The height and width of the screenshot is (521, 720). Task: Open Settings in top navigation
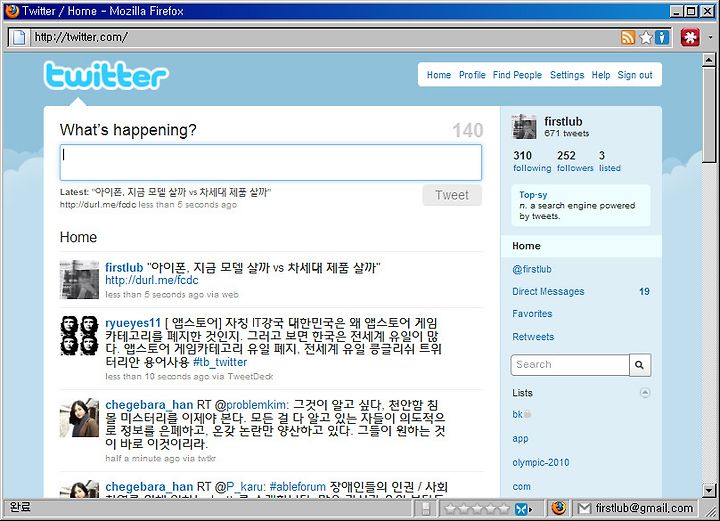click(x=567, y=75)
